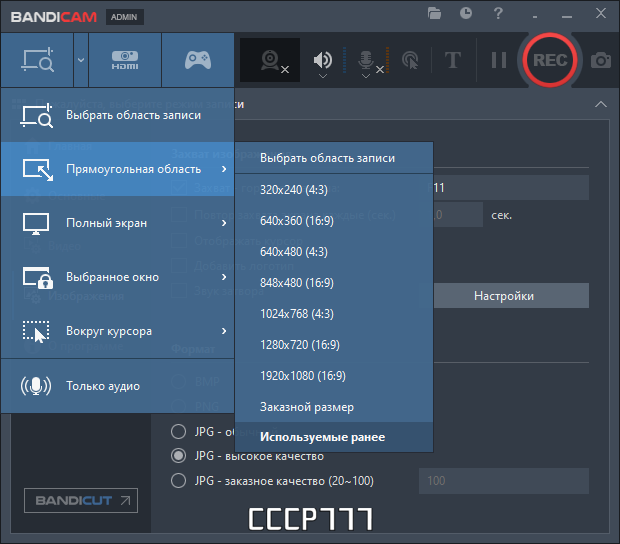620x544 pixels.
Task: Select JPG - заказное качество radio button
Action: click(178, 481)
